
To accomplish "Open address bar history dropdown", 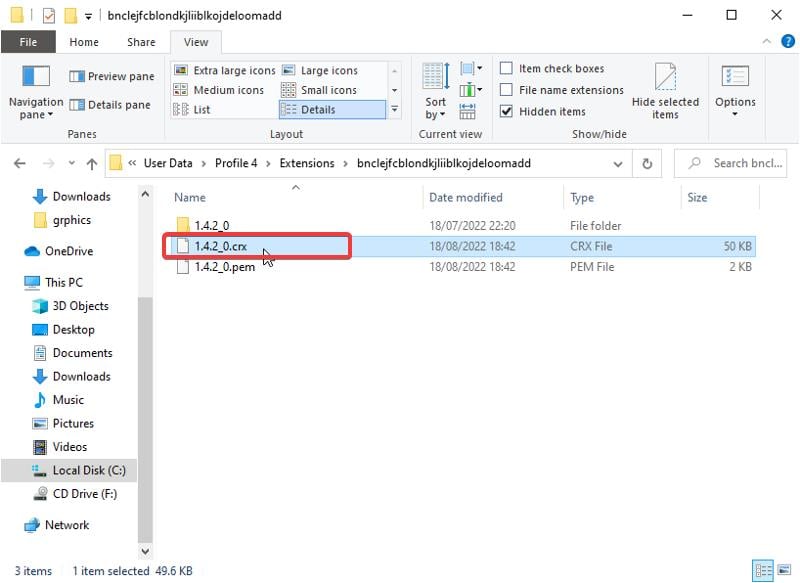I will click(618, 164).
